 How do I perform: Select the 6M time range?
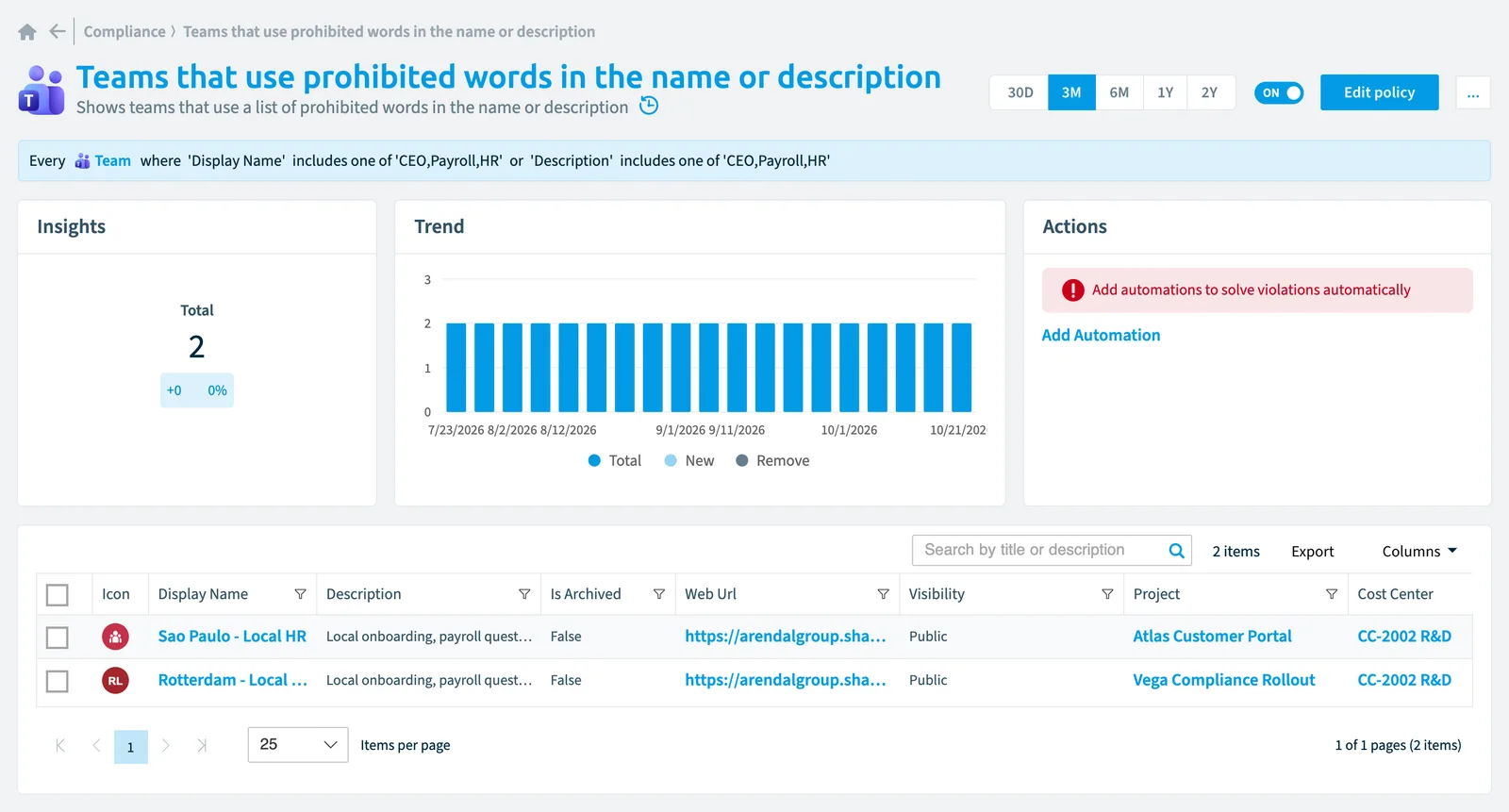1119,92
